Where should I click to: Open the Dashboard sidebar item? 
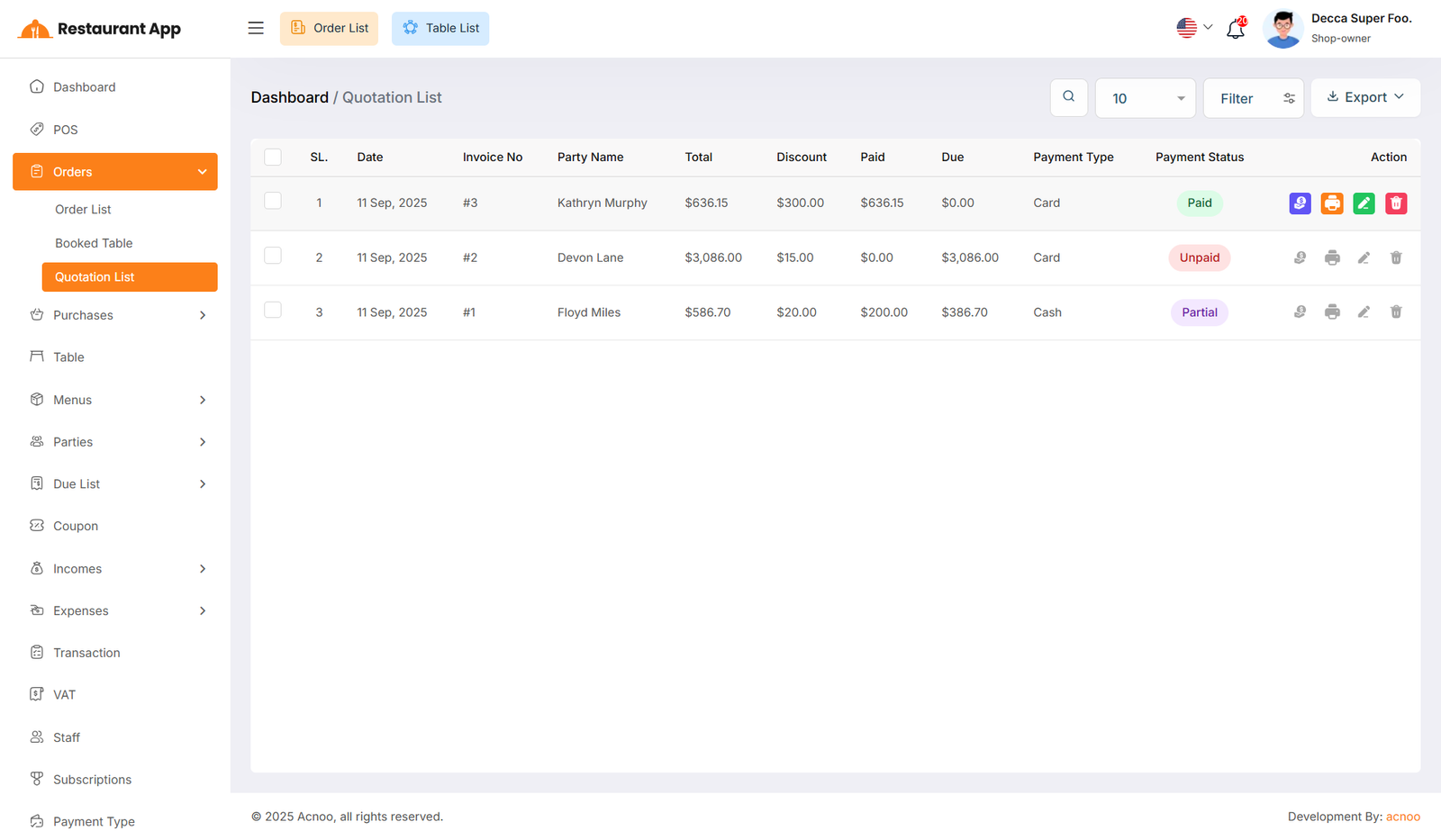coord(84,87)
